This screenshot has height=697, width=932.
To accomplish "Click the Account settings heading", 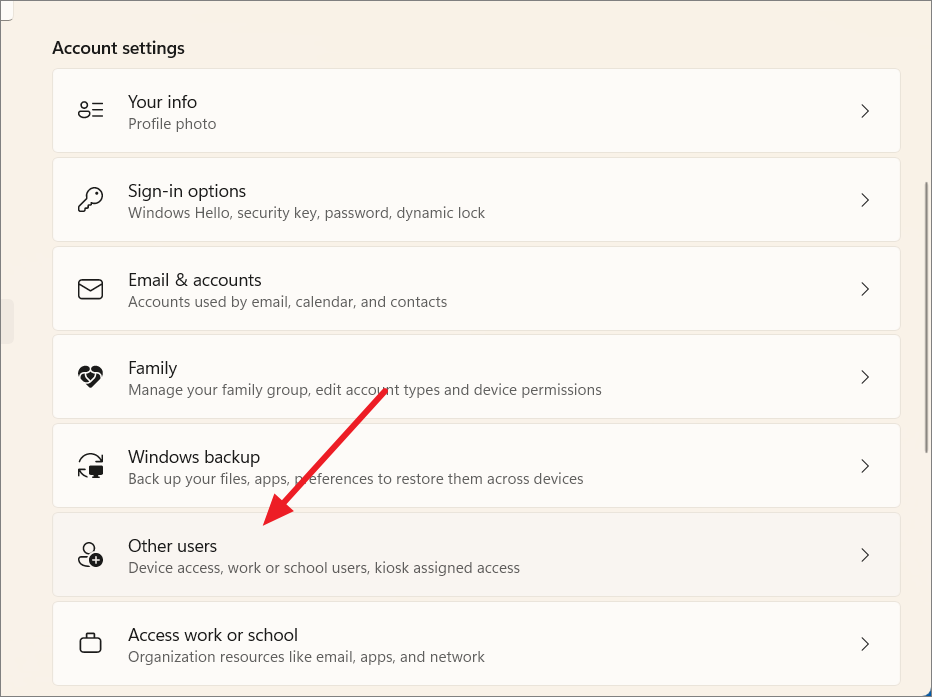I will pos(118,48).
